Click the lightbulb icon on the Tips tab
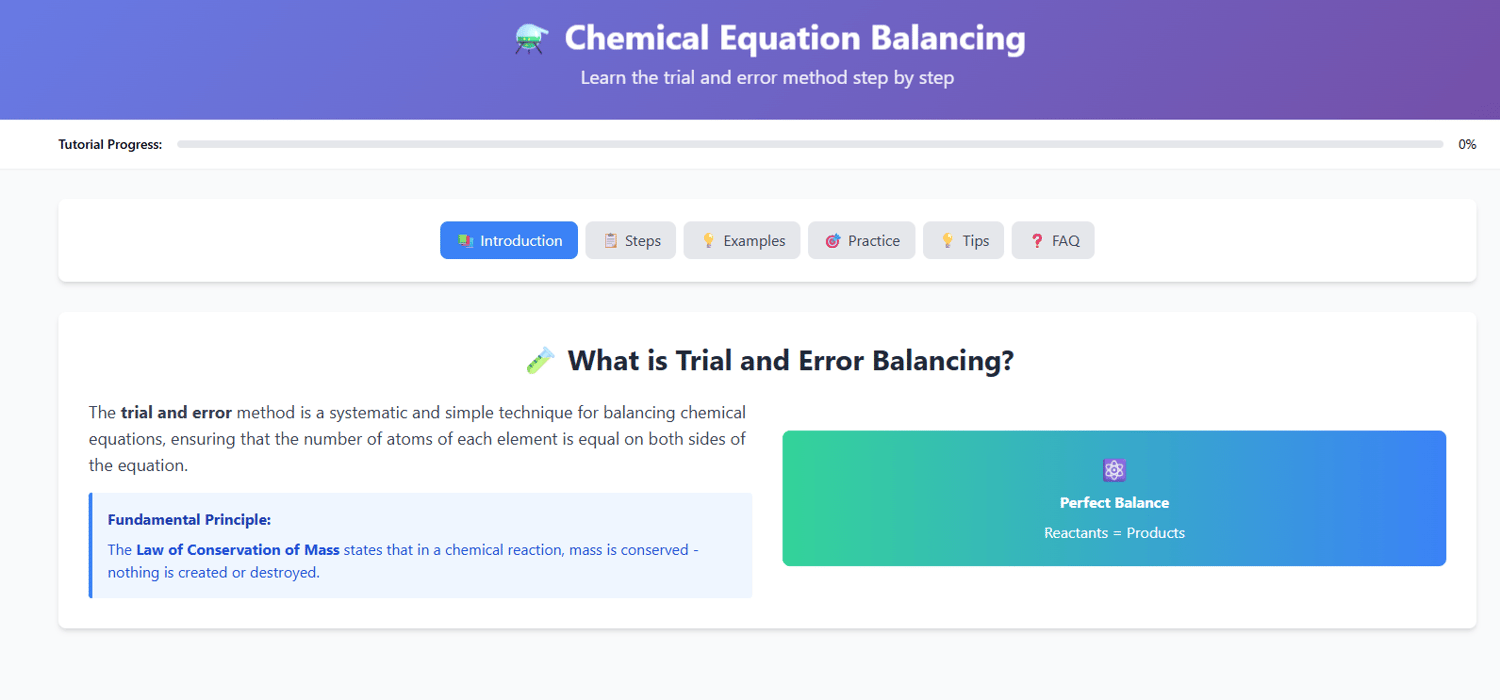This screenshot has height=700, width=1500. [947, 241]
